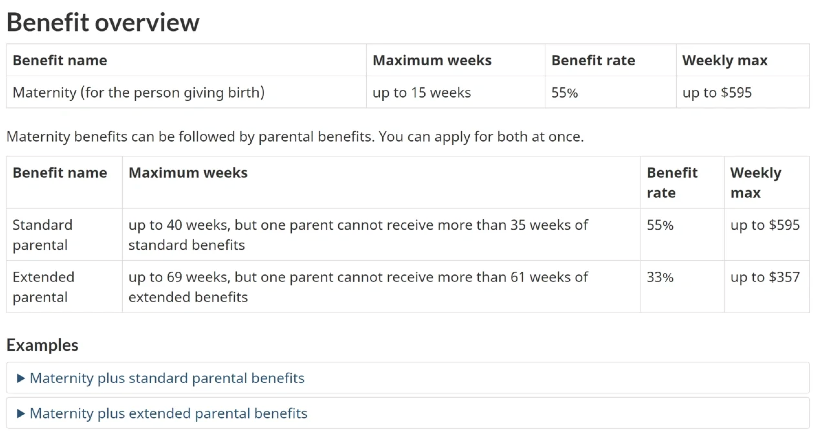
Task: Click triangle arrow beside standard parental benefits example
Action: click(x=21, y=378)
